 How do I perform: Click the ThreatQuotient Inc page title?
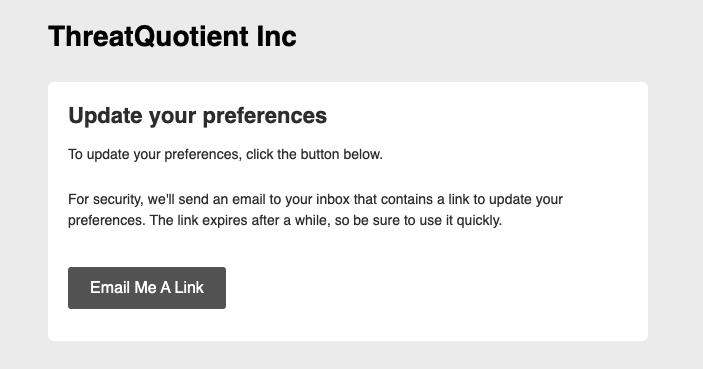pyautogui.click(x=172, y=36)
